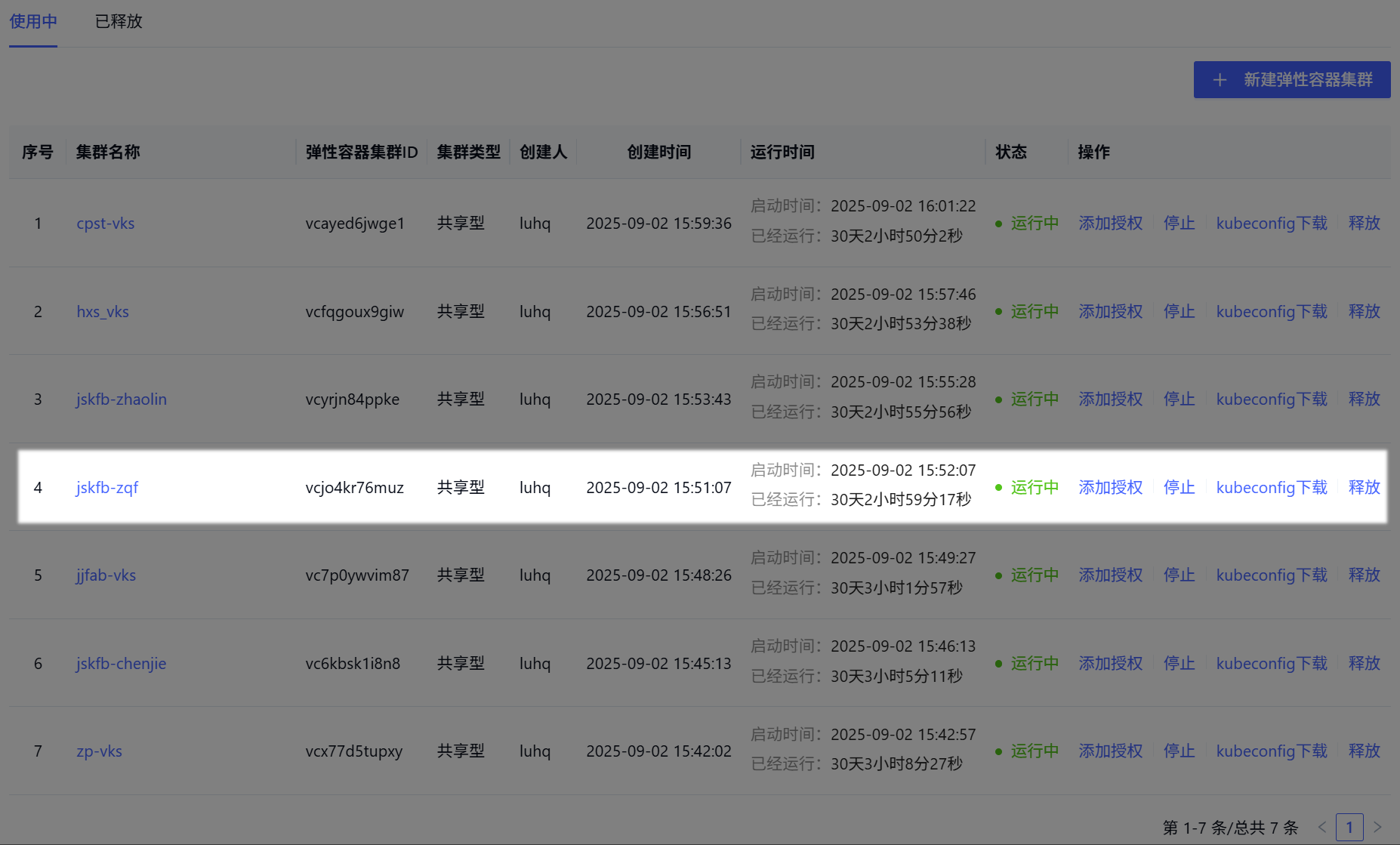Open the hxs_vks cluster details
The image size is (1400, 845).
tap(103, 312)
